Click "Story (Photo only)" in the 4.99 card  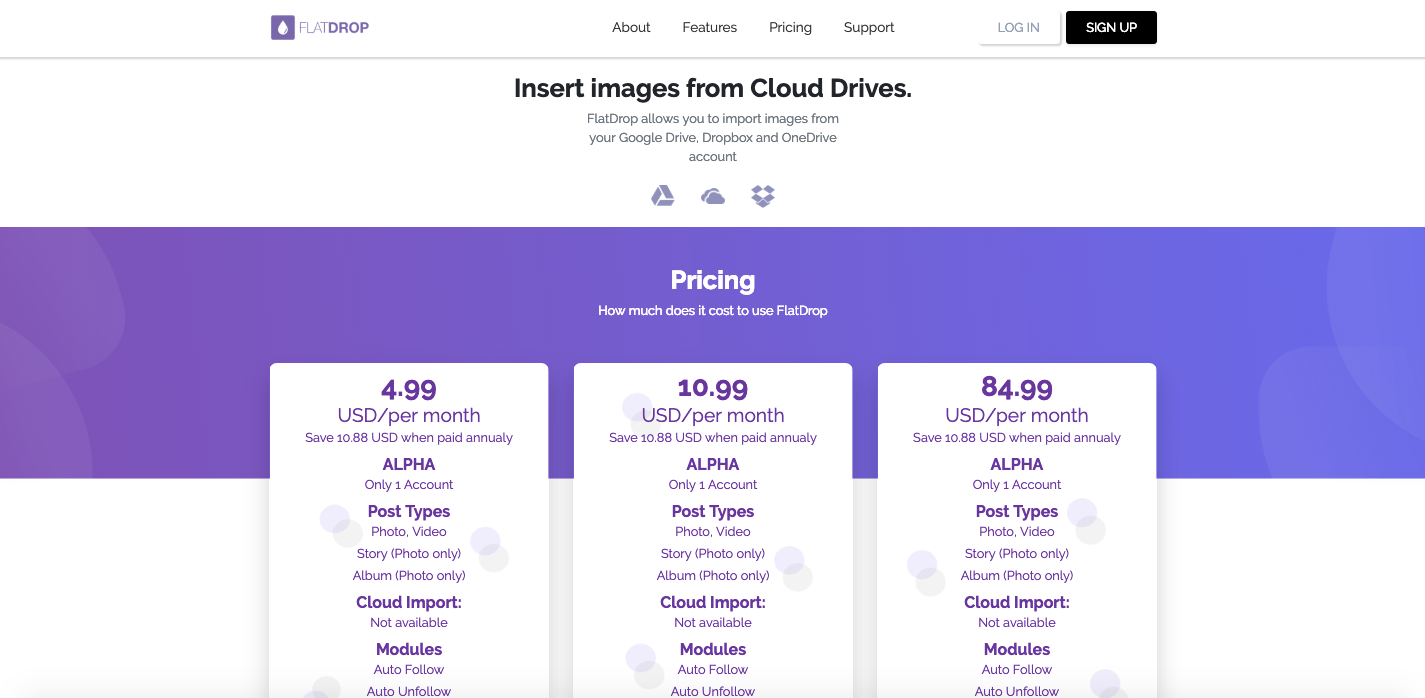[x=409, y=554]
